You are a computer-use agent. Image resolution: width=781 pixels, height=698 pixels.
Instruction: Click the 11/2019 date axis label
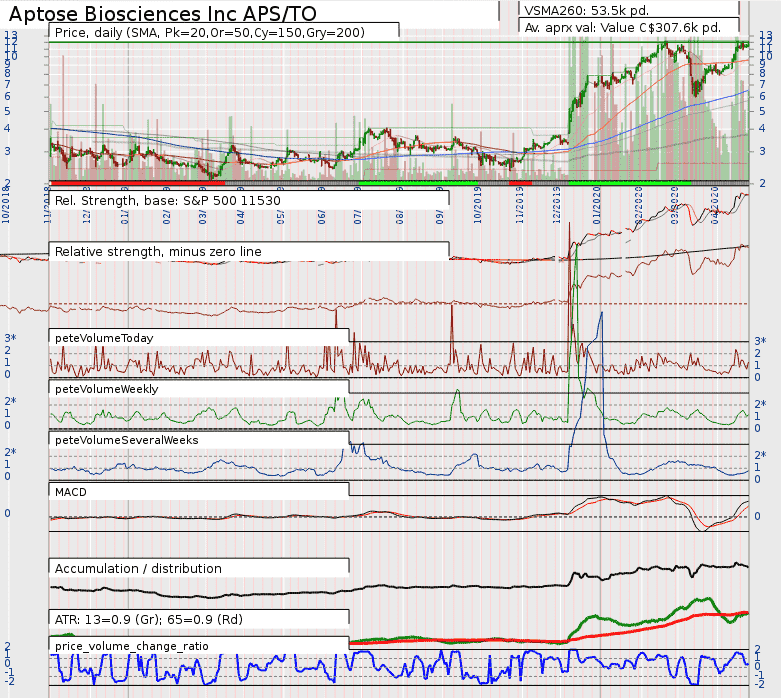pyautogui.click(x=520, y=204)
